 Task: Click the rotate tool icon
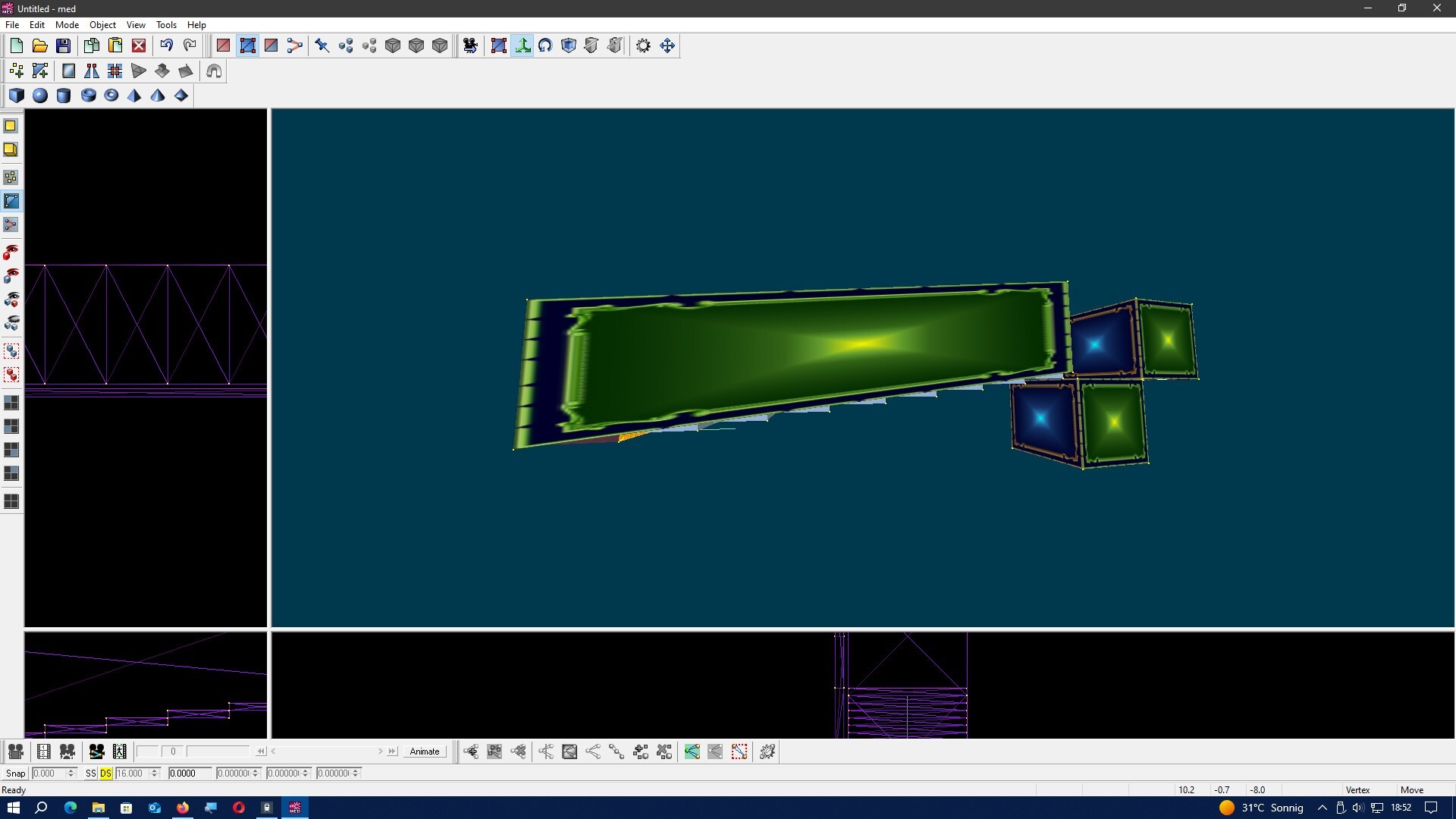(545, 45)
